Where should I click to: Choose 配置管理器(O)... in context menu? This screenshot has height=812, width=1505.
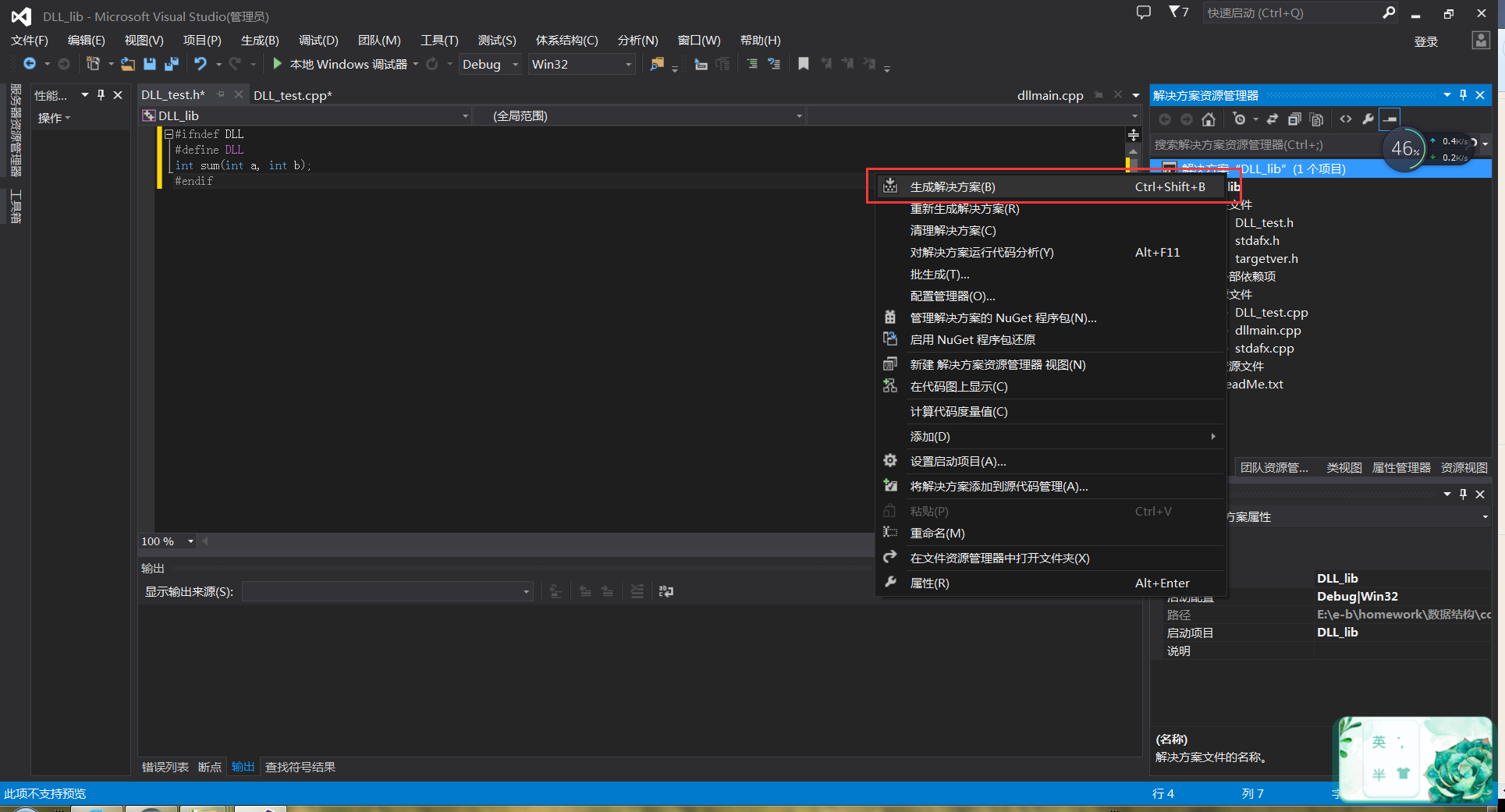(x=1050, y=296)
